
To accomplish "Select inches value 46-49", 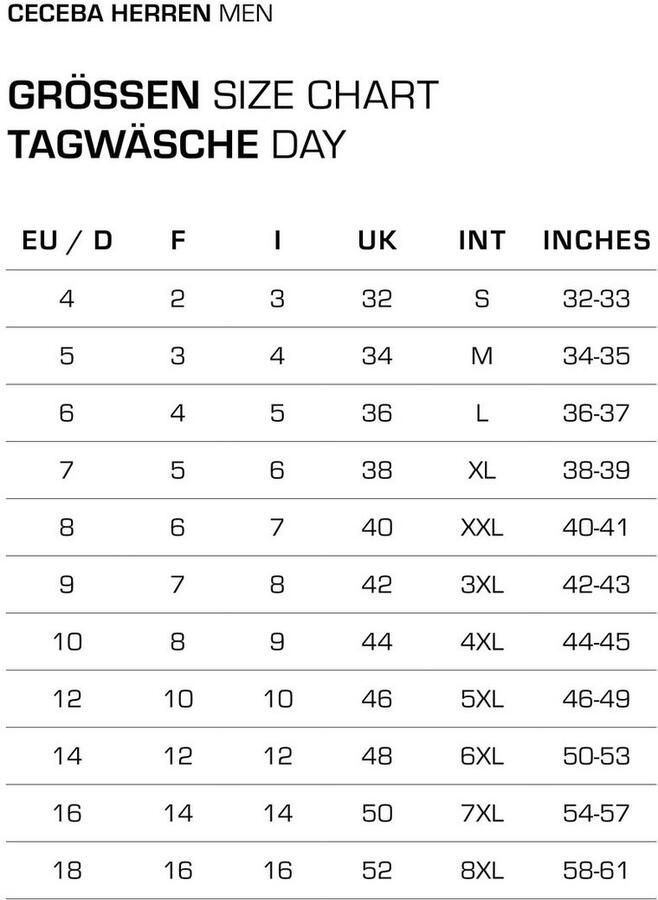I will (x=597, y=699).
